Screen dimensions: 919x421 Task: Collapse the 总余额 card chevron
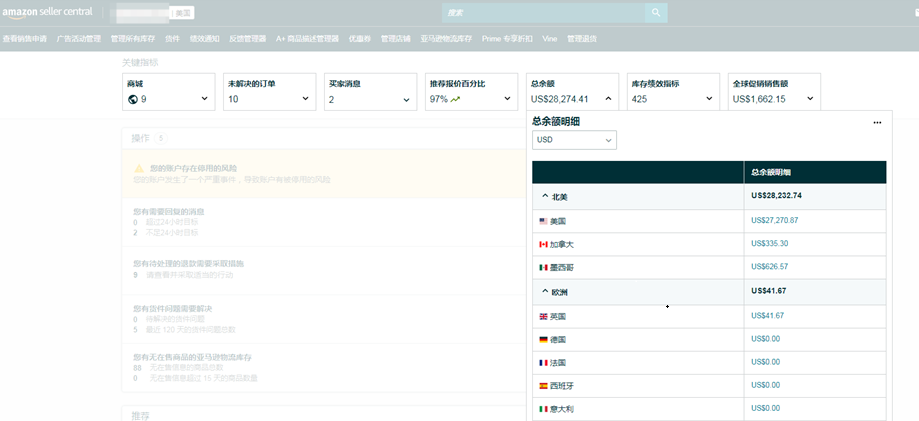(x=608, y=99)
